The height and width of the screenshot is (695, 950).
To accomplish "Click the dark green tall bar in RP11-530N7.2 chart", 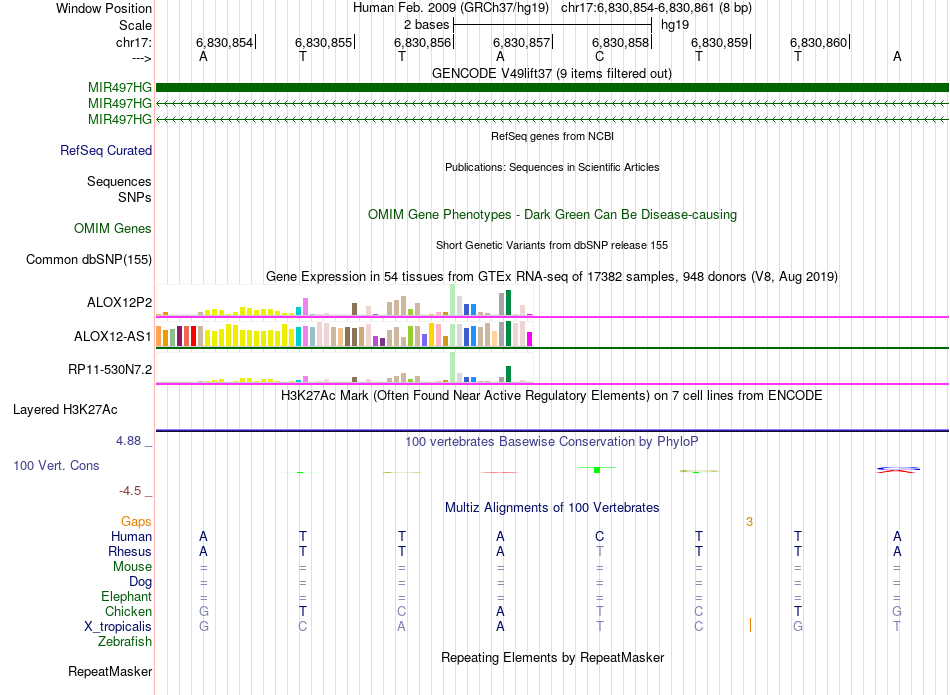I will pos(508,374).
